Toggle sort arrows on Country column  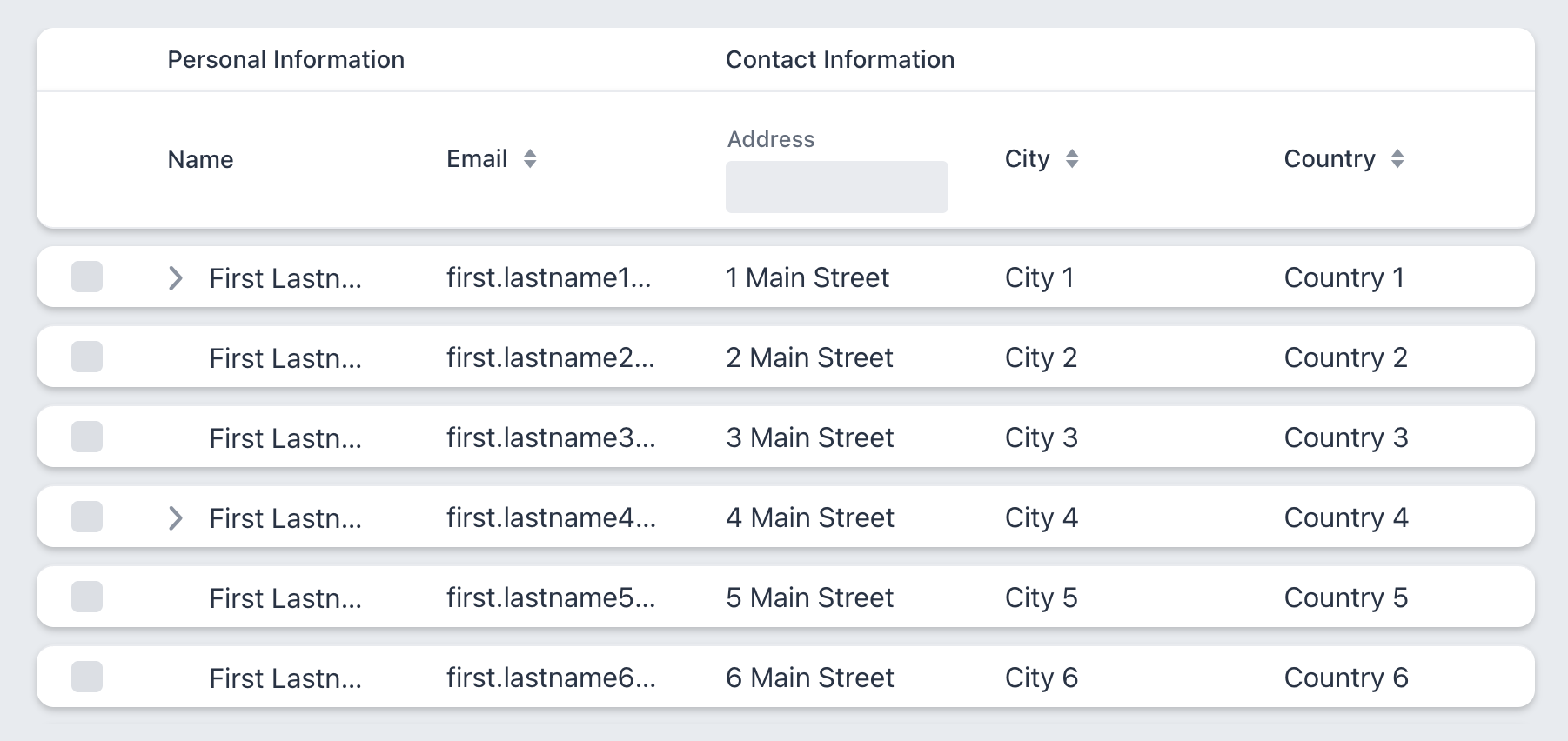1397,159
